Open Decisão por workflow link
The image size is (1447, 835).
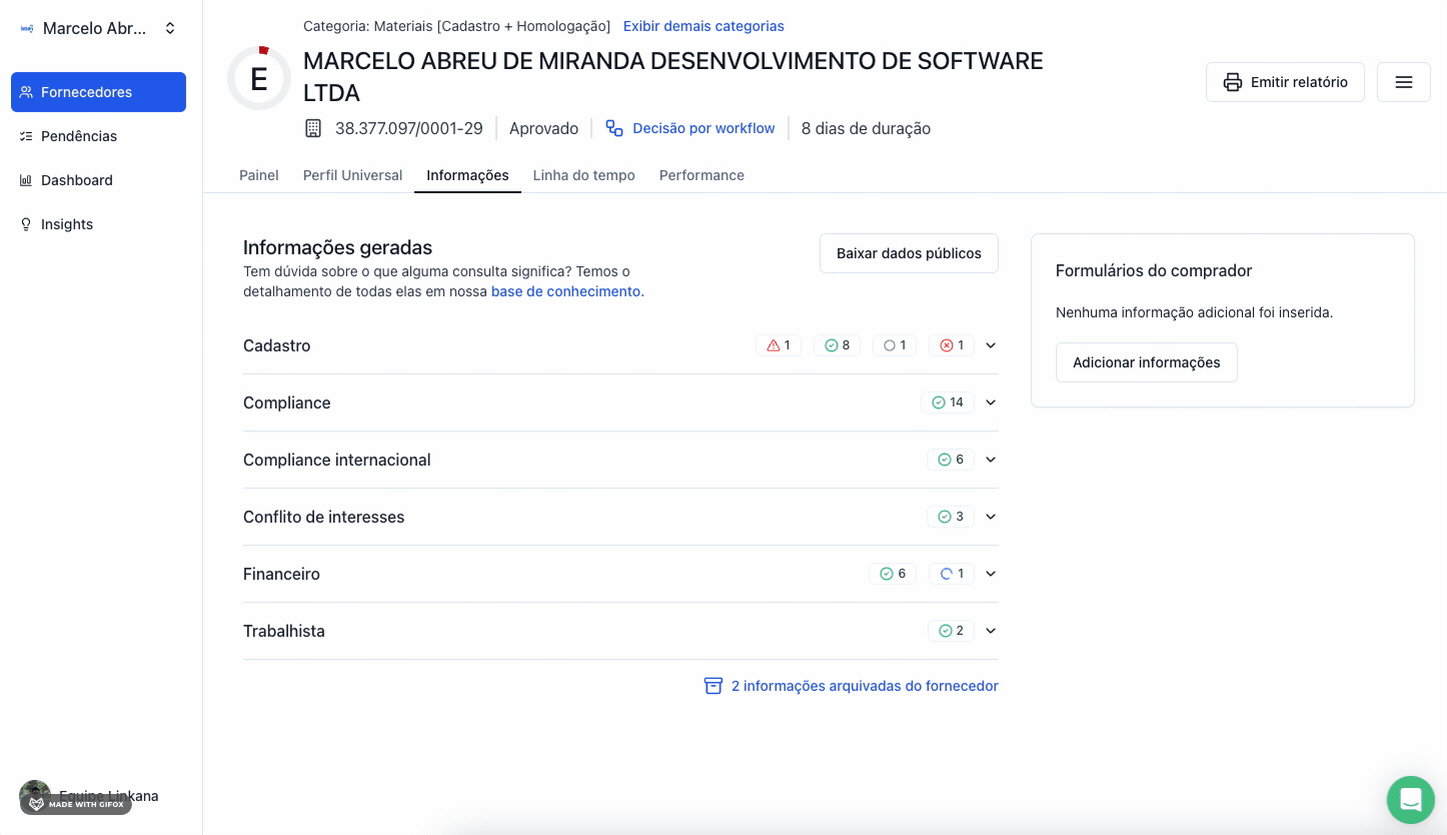click(x=703, y=128)
